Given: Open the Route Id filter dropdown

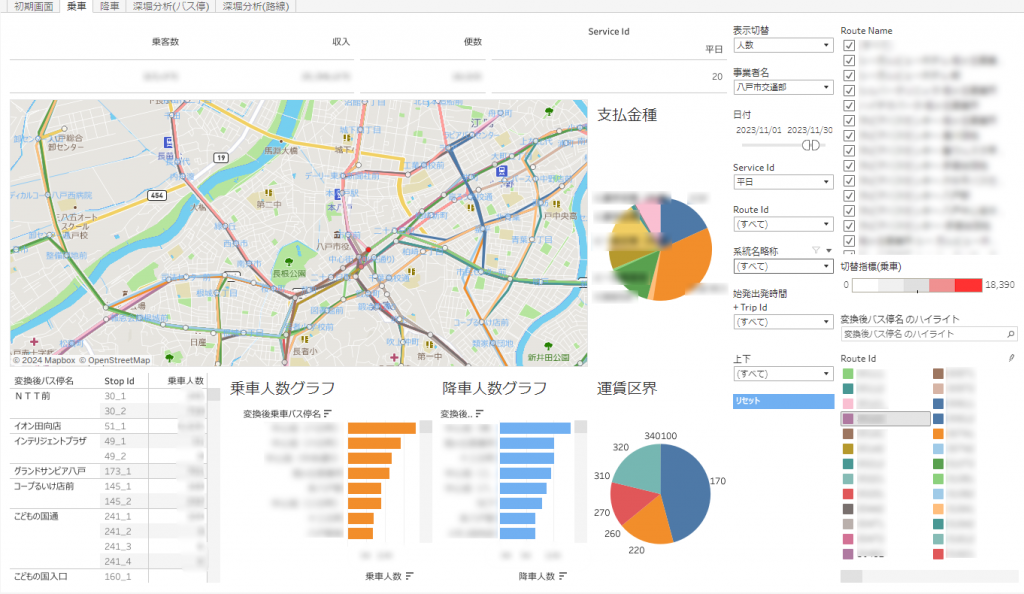Looking at the screenshot, I should [783, 224].
